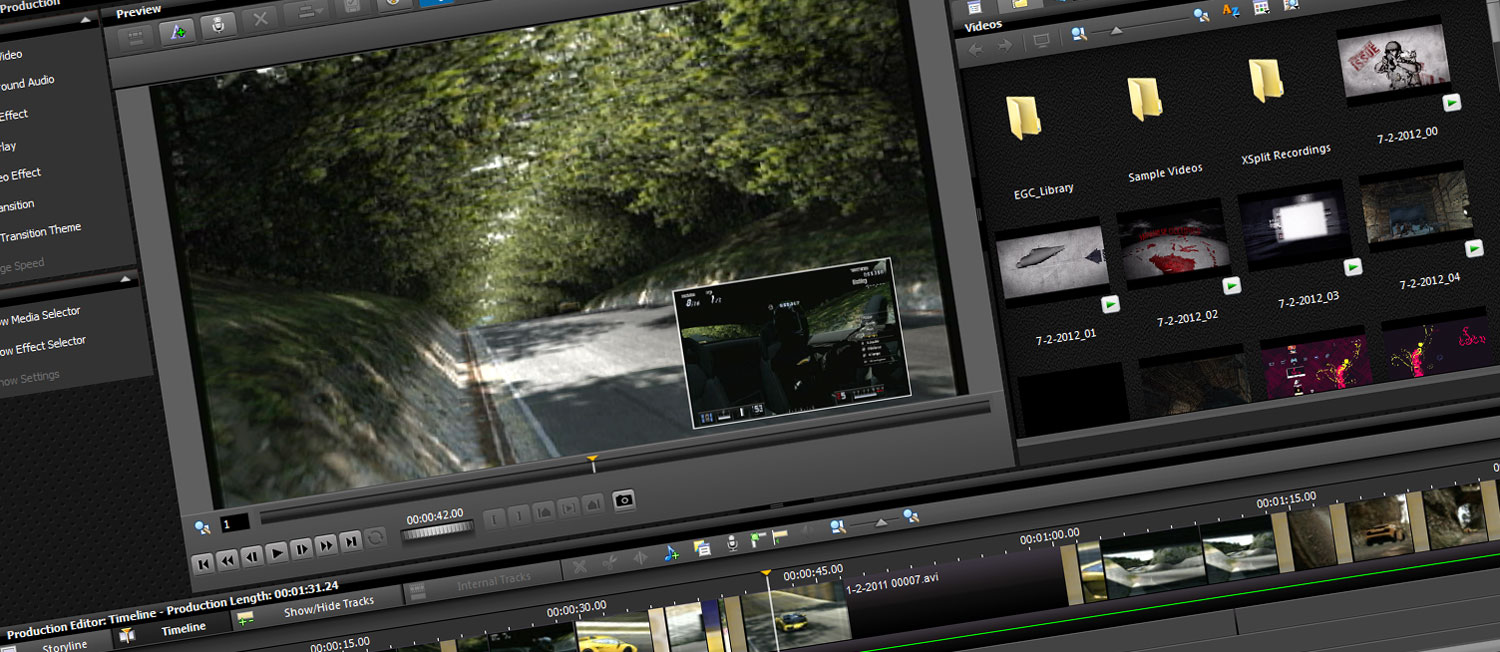Image resolution: width=1500 pixels, height=652 pixels.
Task: Jump to the production start
Action: pos(204,562)
